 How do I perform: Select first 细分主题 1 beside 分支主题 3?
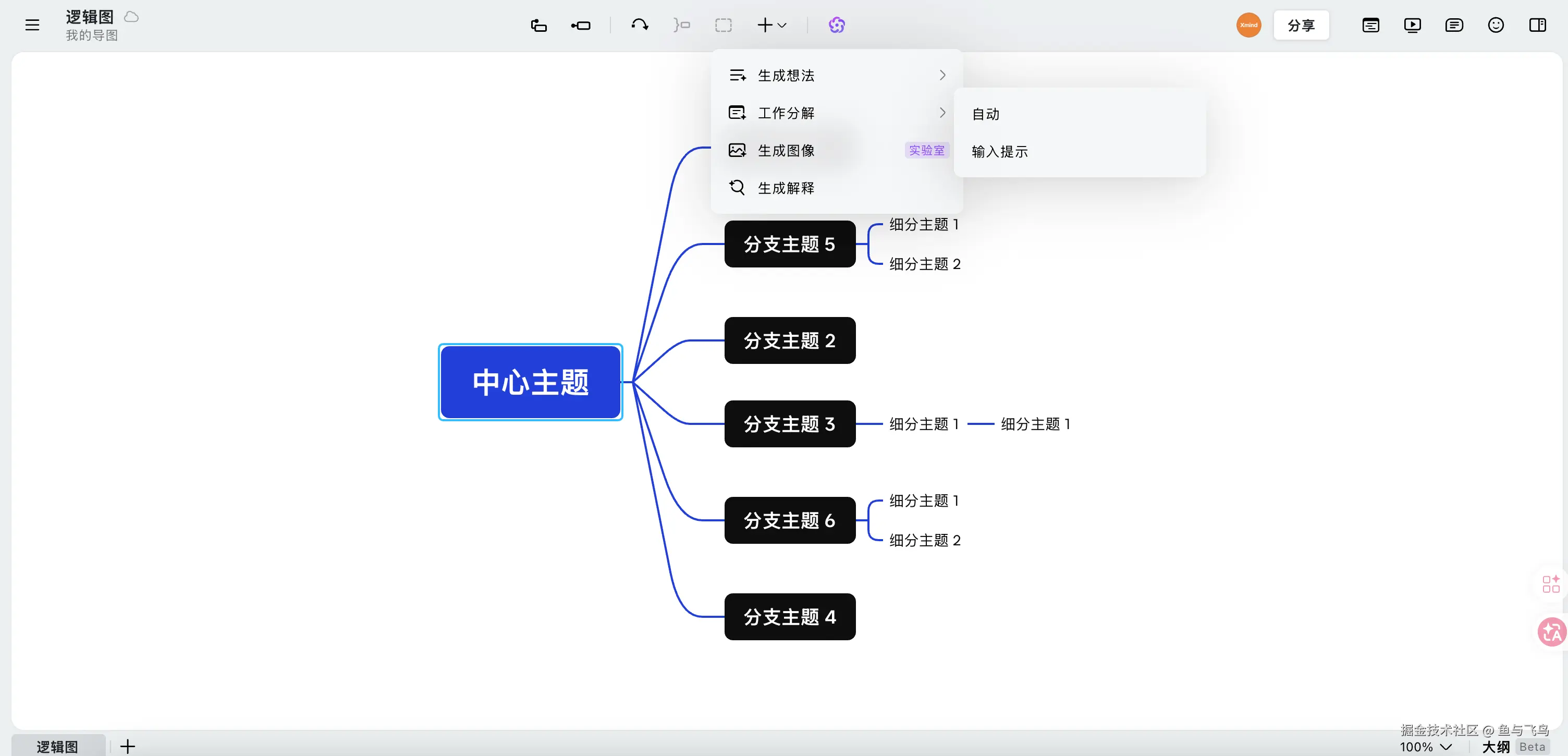click(924, 424)
